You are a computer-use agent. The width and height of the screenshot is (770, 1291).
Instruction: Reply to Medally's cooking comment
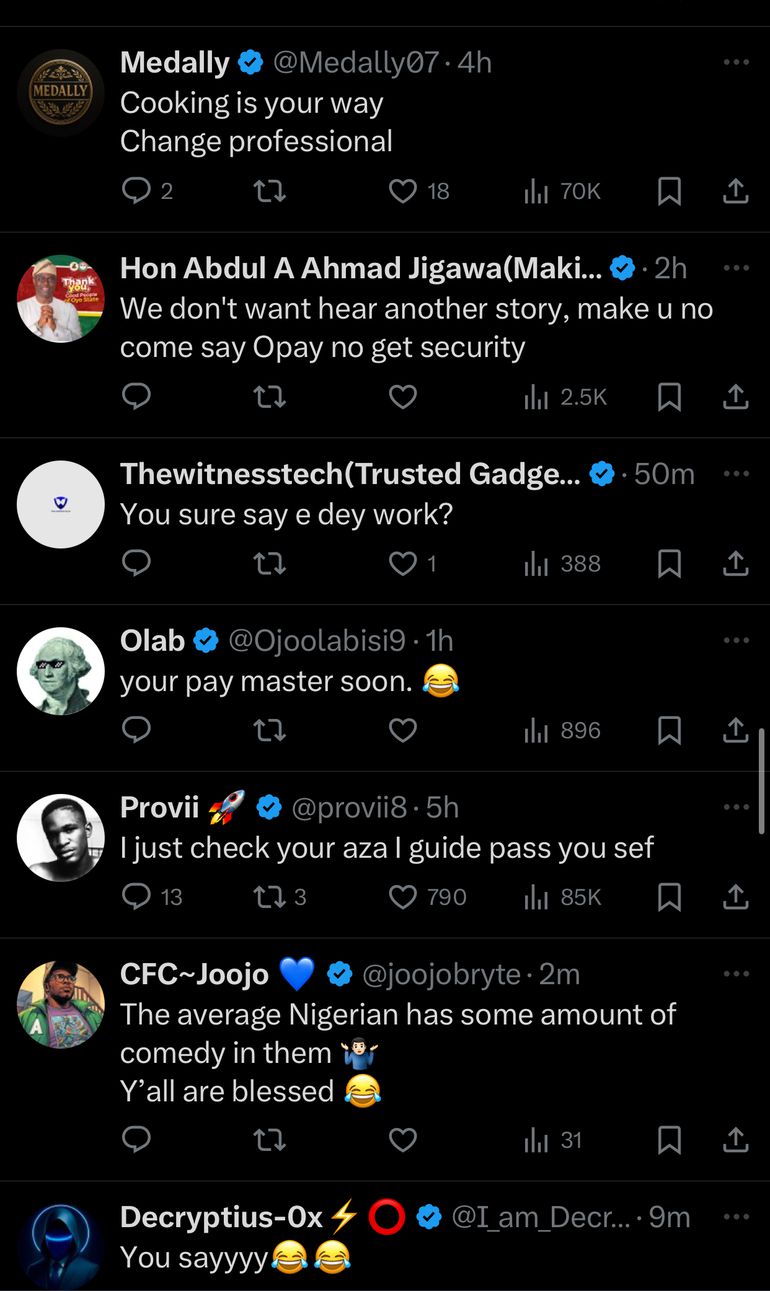pyautogui.click(x=136, y=191)
